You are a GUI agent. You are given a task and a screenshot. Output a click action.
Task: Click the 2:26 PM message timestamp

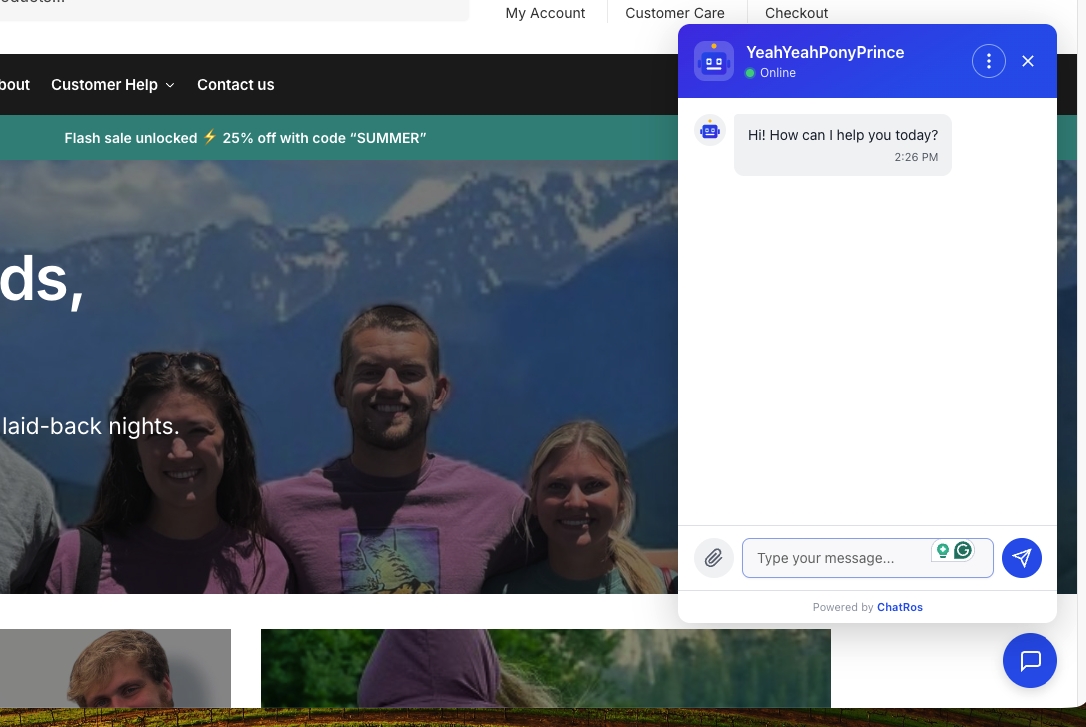coord(916,157)
